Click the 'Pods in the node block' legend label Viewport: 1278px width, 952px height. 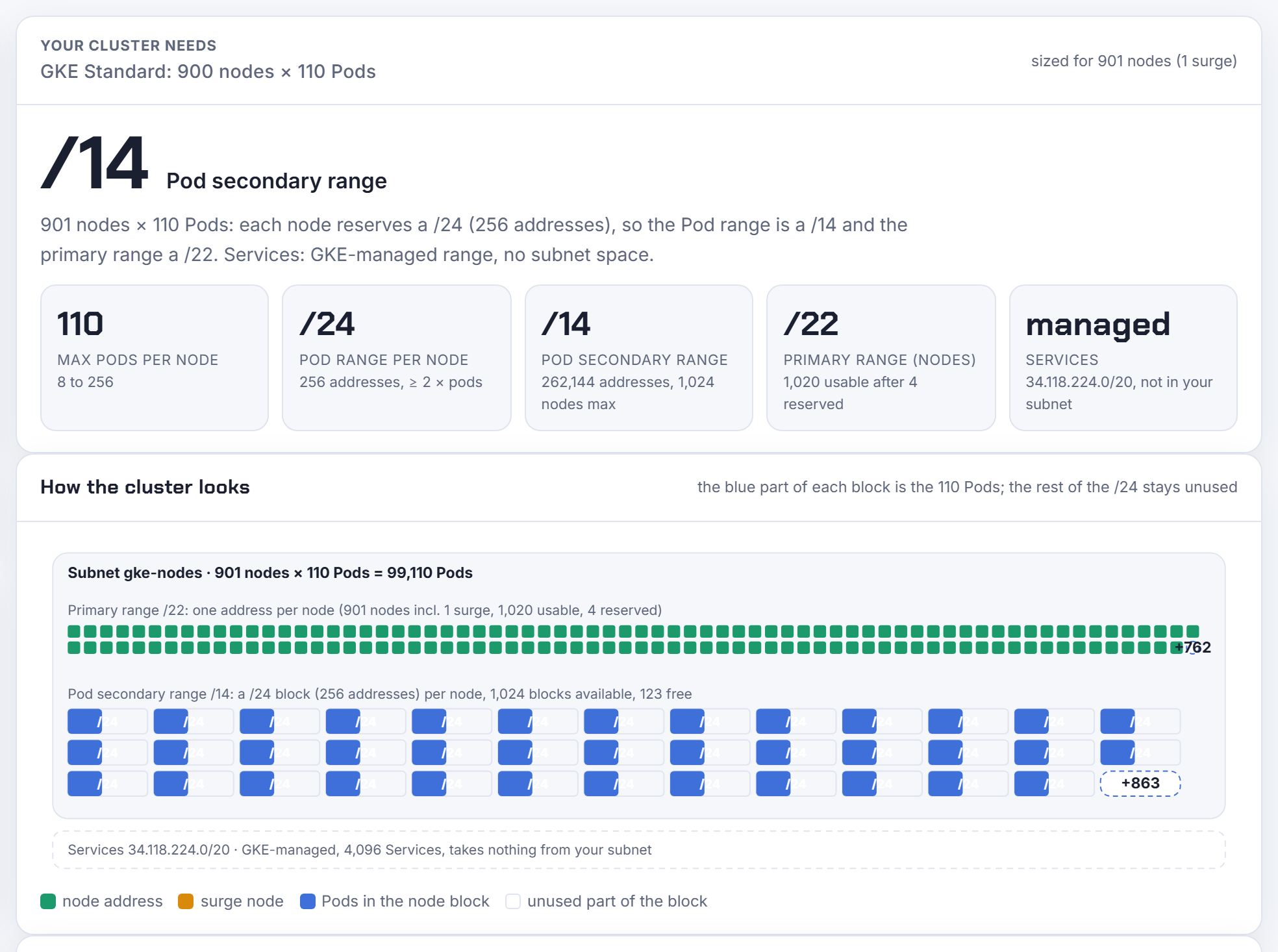point(405,901)
